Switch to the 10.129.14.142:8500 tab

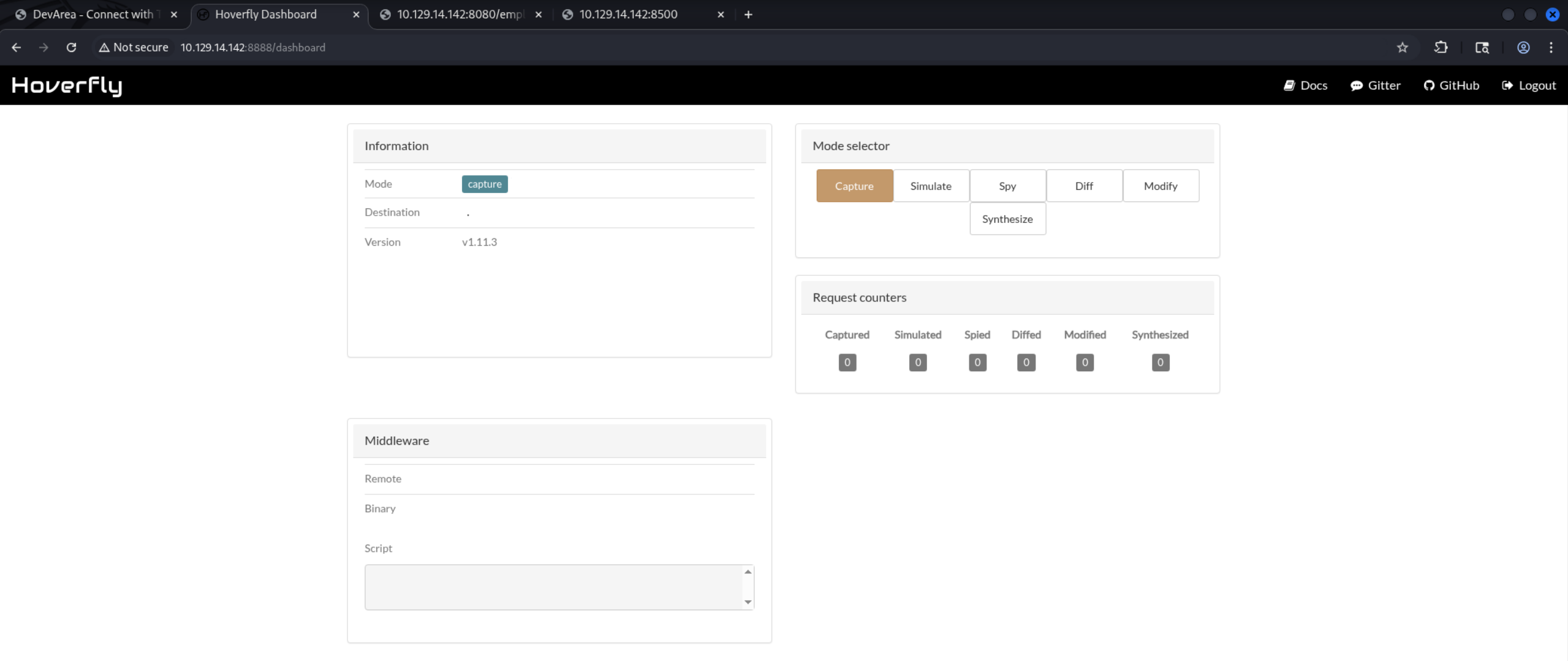click(628, 15)
